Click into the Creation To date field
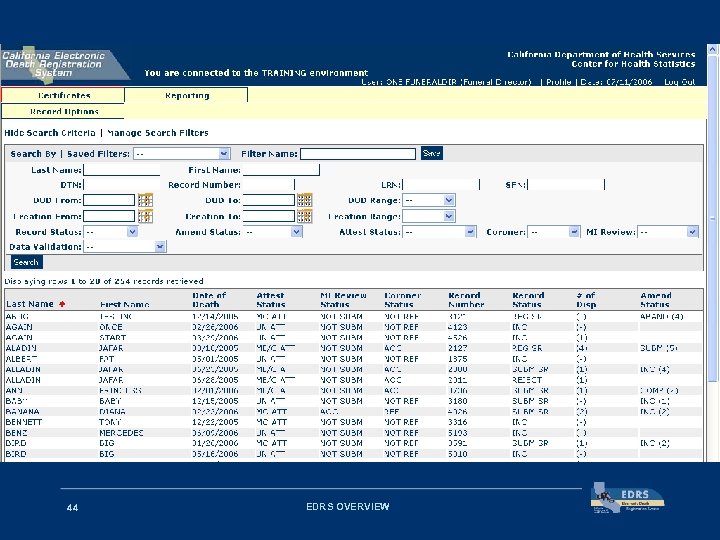Viewport: 720px width, 540px height. (269, 216)
